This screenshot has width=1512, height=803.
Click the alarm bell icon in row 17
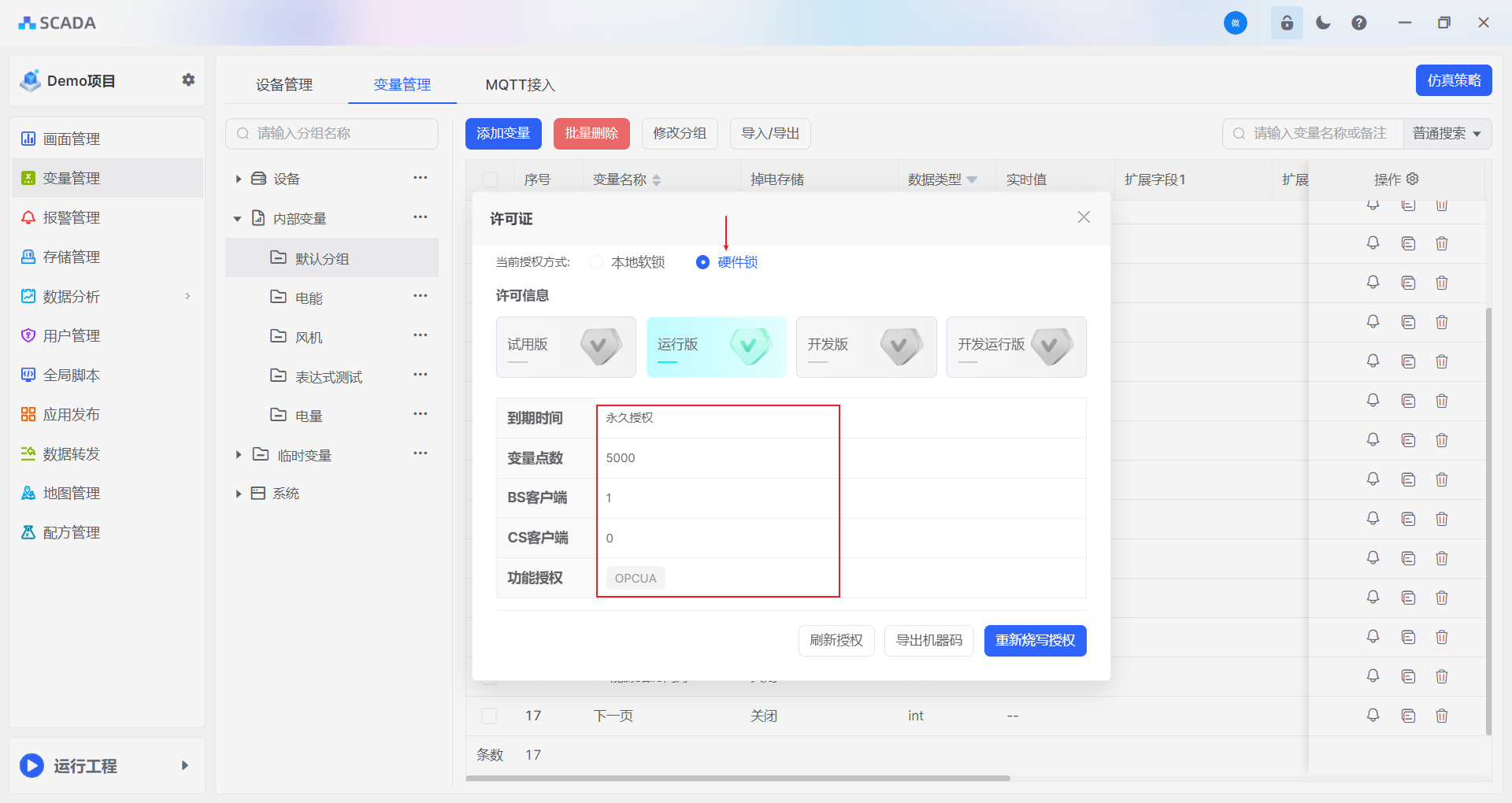(x=1373, y=716)
